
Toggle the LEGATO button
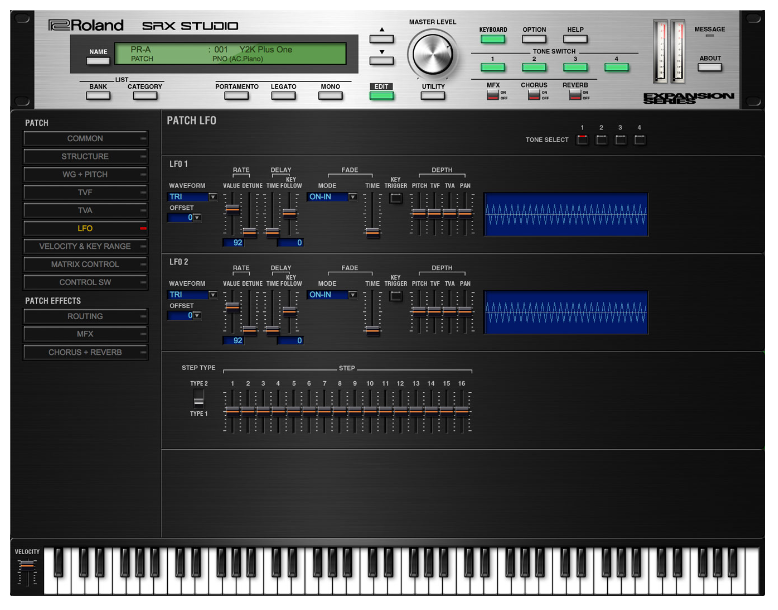point(283,95)
